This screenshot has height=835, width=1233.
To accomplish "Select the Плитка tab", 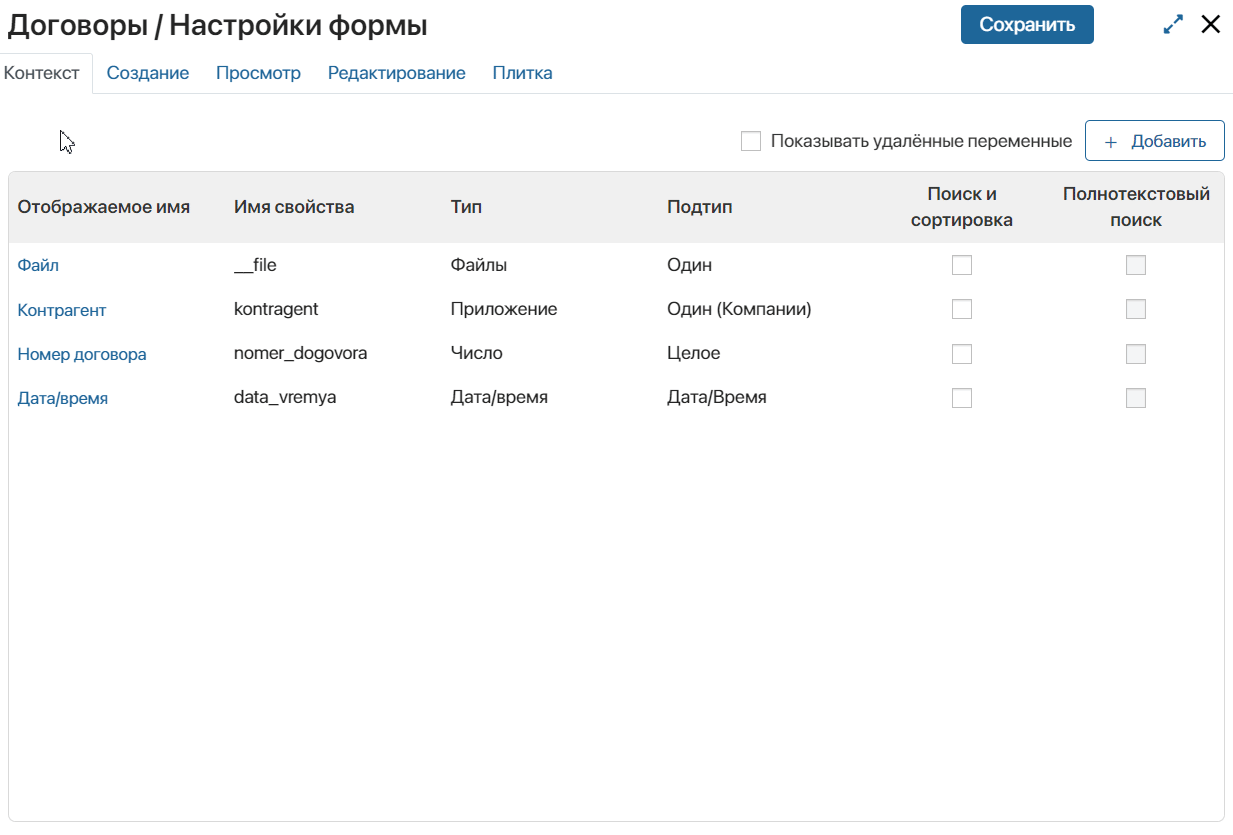I will [522, 73].
